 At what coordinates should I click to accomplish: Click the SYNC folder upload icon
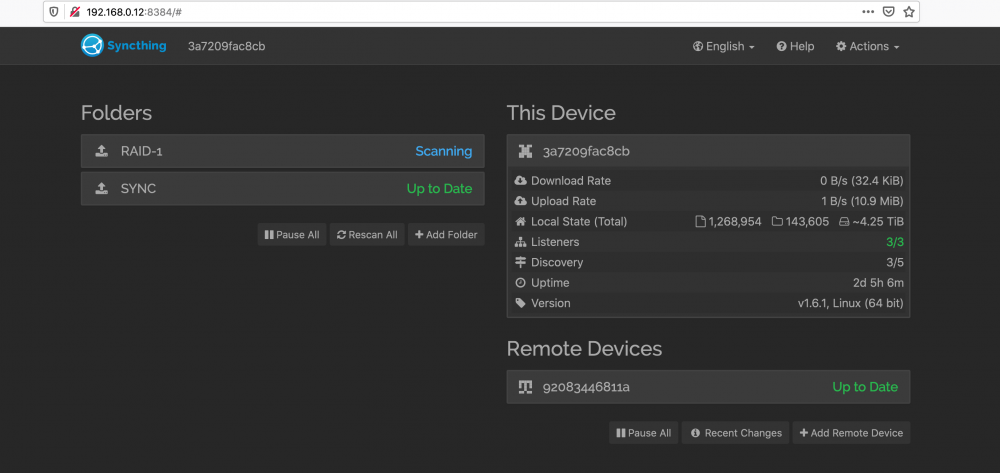pyautogui.click(x=101, y=189)
